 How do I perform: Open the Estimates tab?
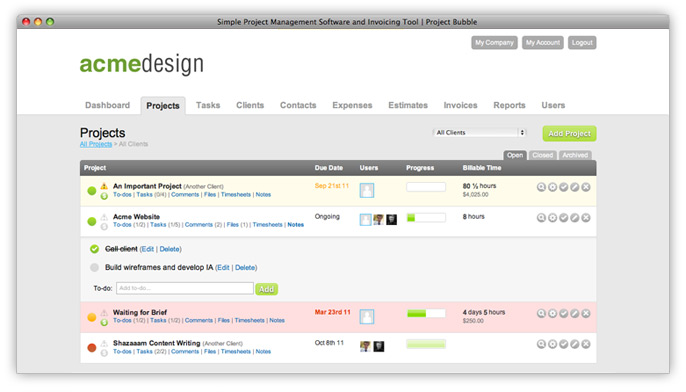coord(408,105)
